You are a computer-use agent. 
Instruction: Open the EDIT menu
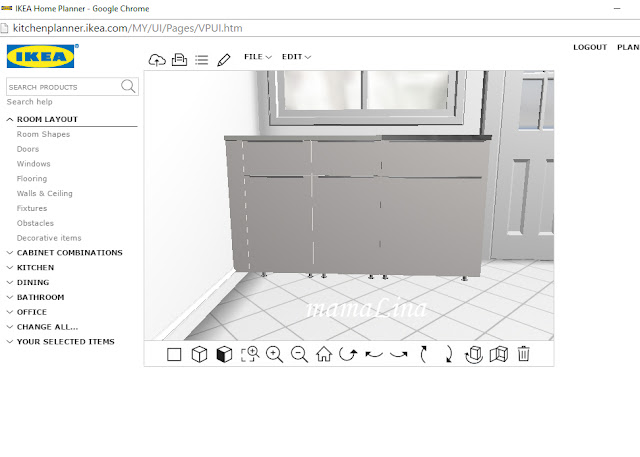(x=296, y=57)
